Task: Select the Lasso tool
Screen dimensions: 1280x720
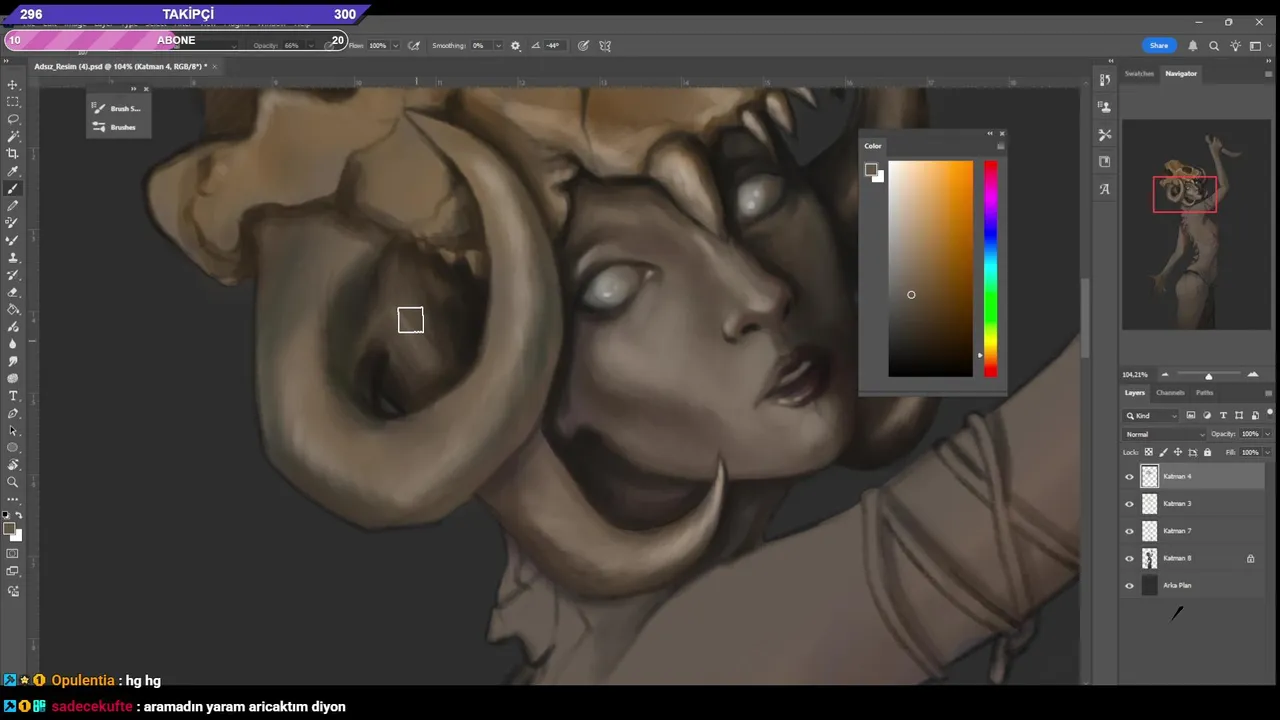Action: (x=13, y=119)
